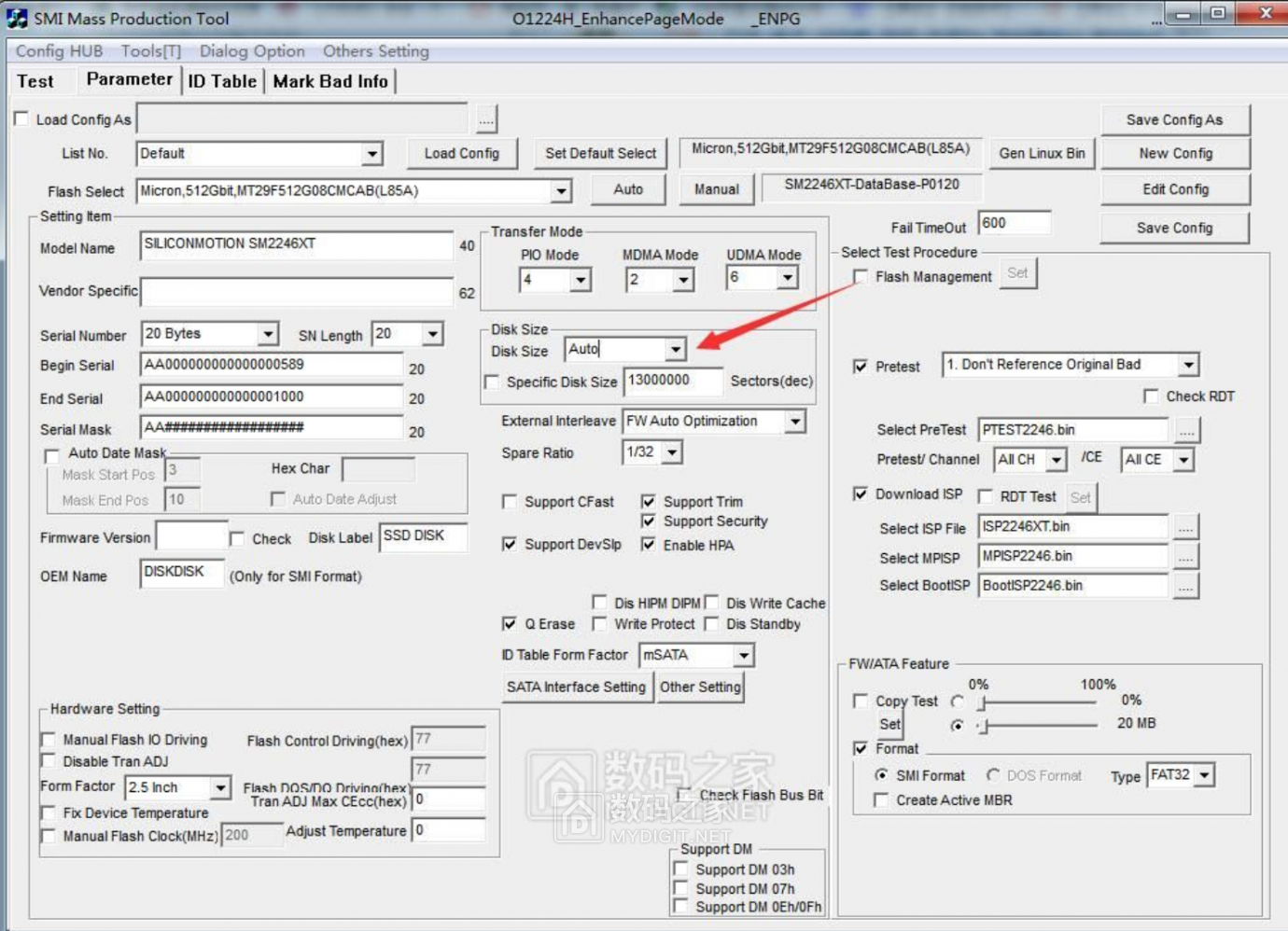
Task: Expand the Flash Select dropdown
Action: pos(561,191)
